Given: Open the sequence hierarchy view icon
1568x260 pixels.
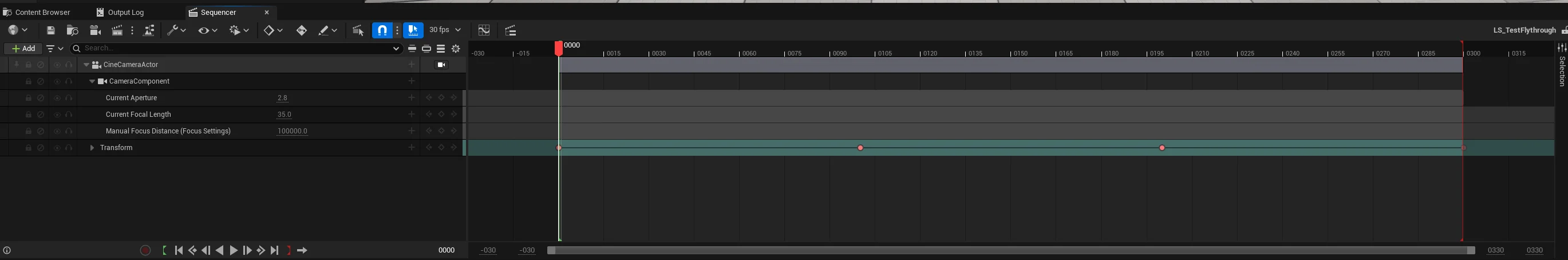Looking at the screenshot, I should tap(511, 30).
